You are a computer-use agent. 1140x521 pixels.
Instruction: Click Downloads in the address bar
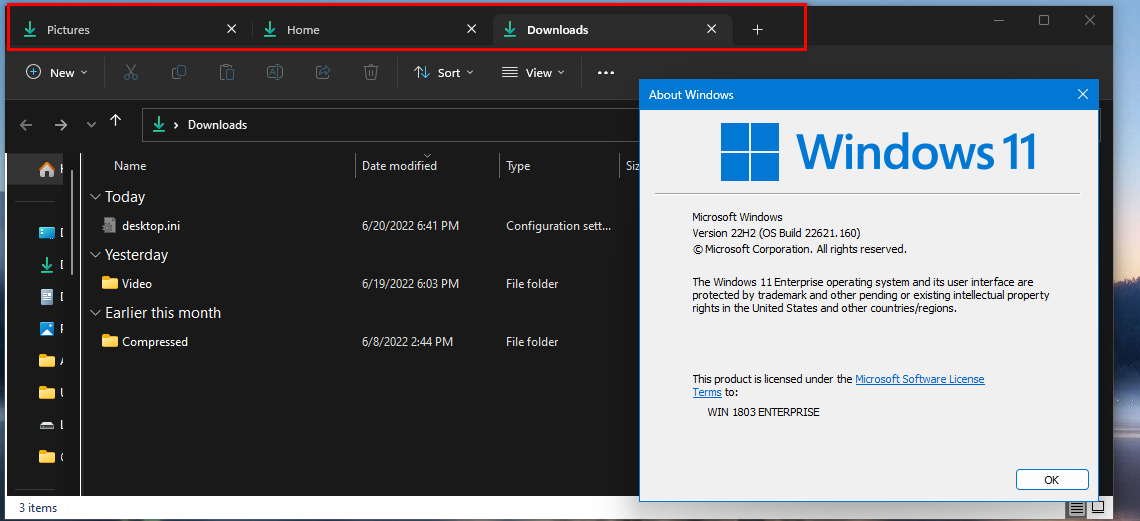tap(217, 125)
